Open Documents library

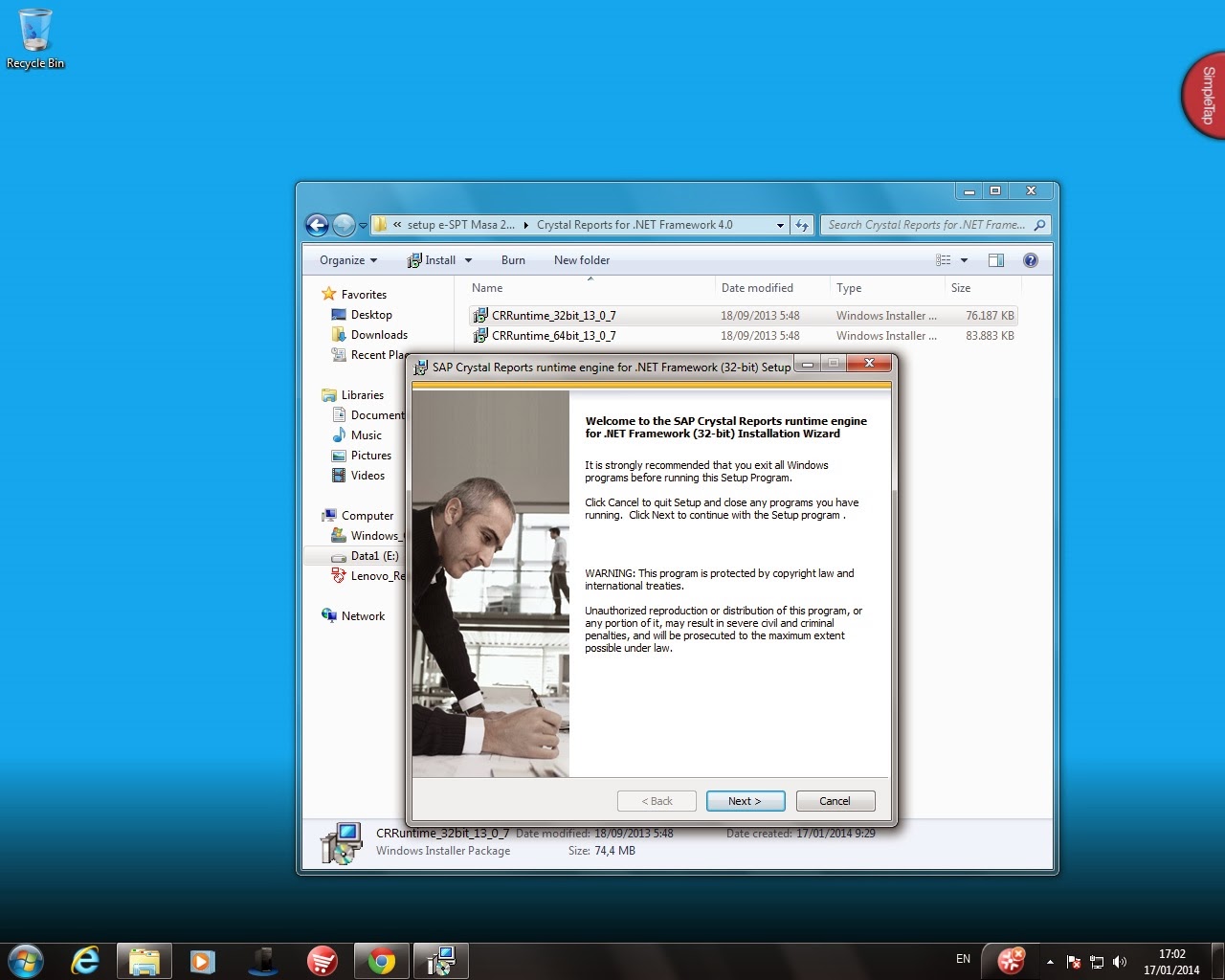(x=368, y=415)
